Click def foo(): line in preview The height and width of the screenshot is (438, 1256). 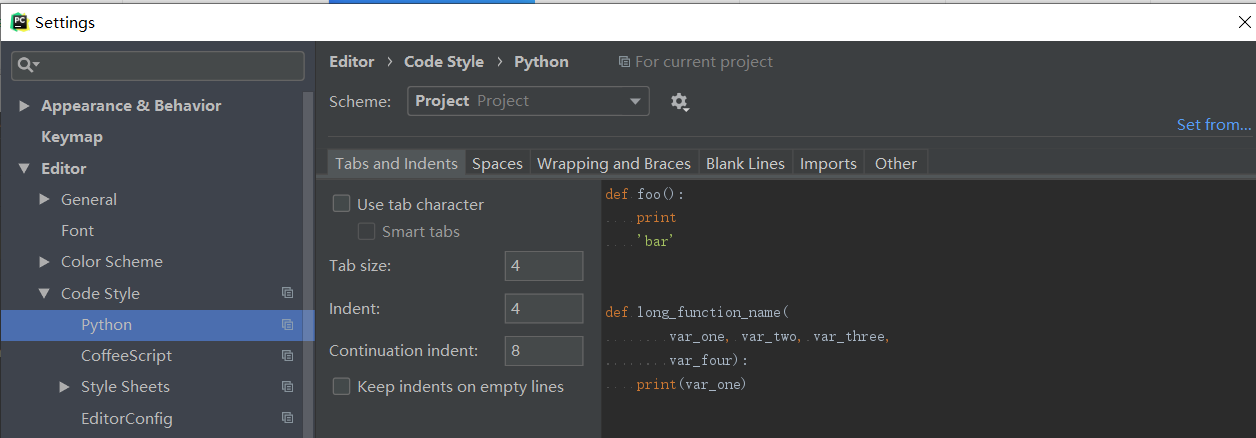(644, 195)
